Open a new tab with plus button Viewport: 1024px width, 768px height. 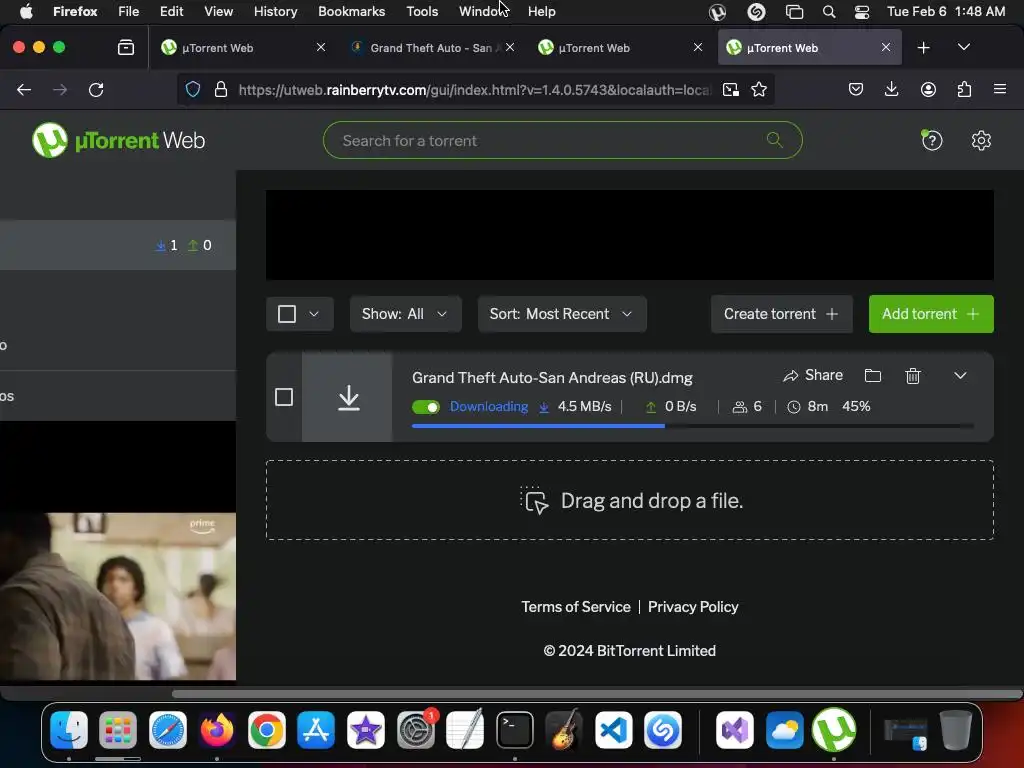pos(923,48)
